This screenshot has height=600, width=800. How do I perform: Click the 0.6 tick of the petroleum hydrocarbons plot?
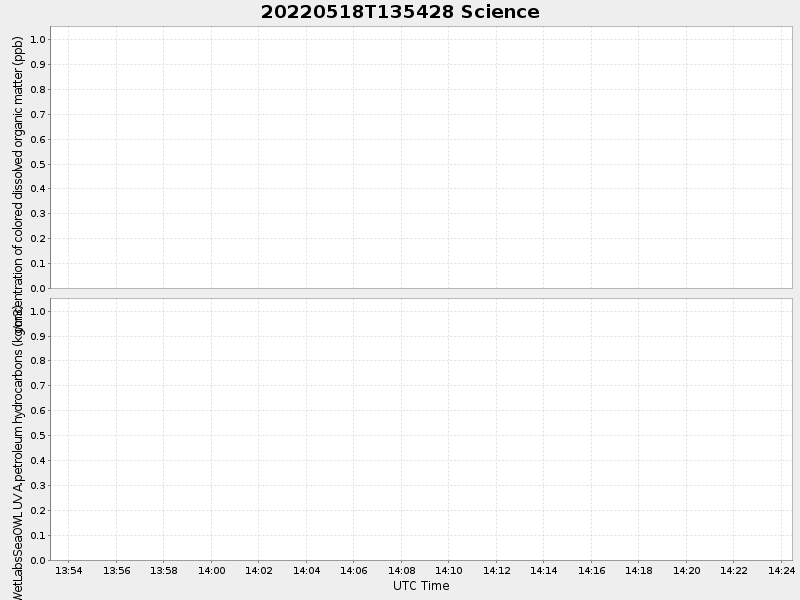[x=38, y=411]
